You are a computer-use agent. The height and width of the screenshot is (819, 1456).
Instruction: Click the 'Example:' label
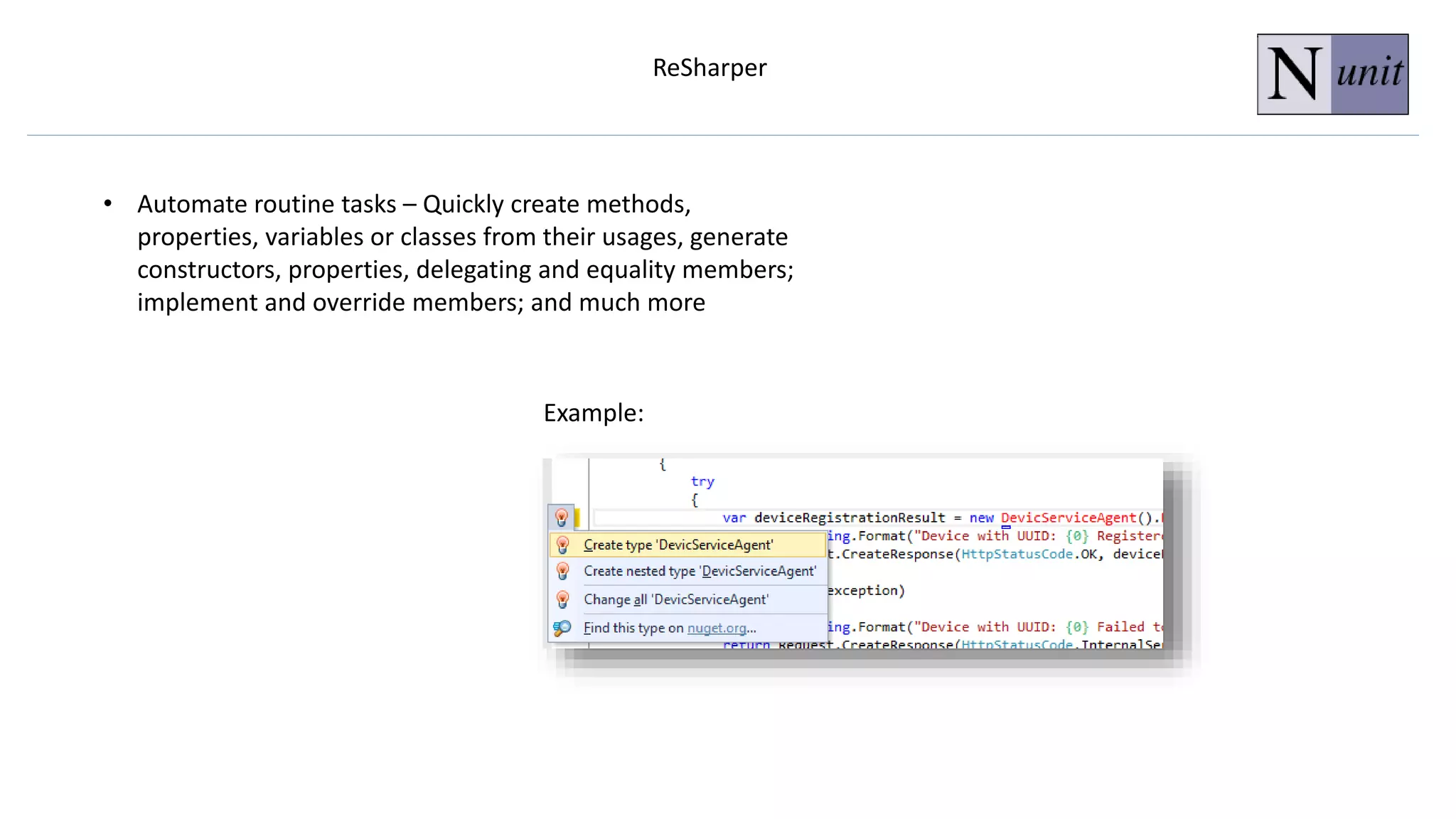tap(594, 413)
